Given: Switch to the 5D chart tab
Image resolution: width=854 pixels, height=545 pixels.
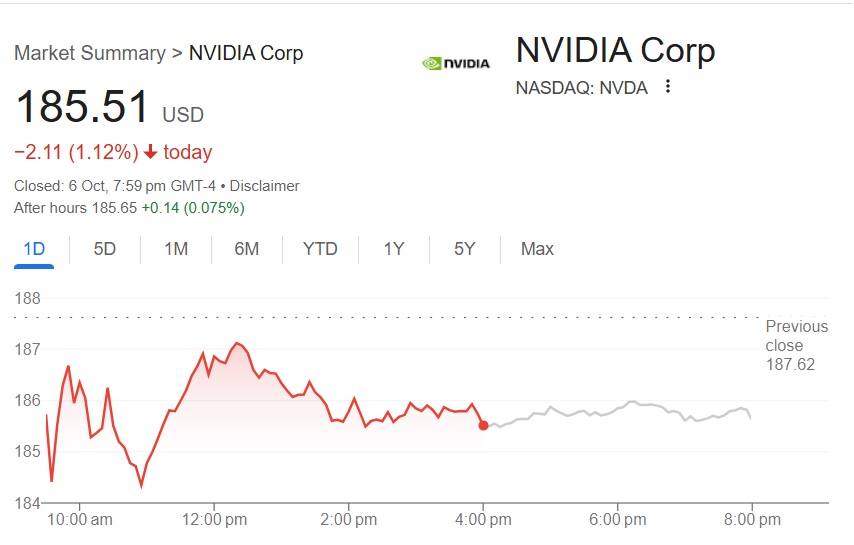Looking at the screenshot, I should coord(105,249).
